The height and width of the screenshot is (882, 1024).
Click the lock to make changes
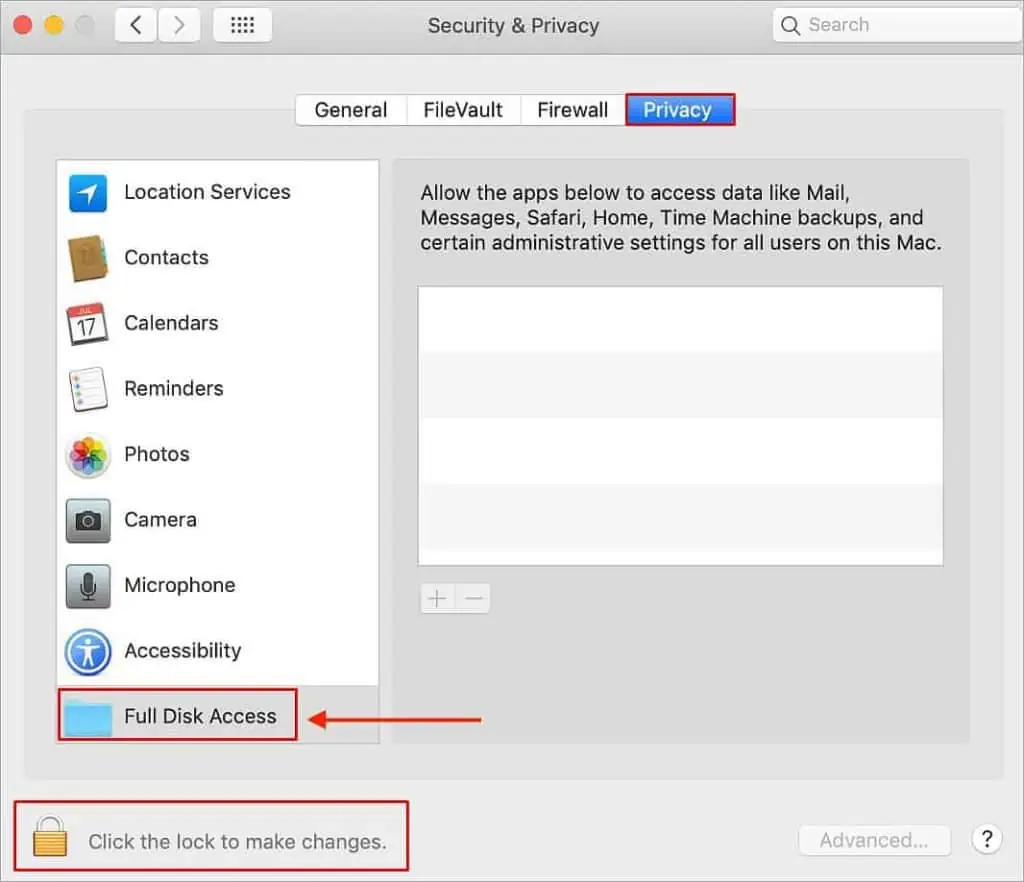49,840
